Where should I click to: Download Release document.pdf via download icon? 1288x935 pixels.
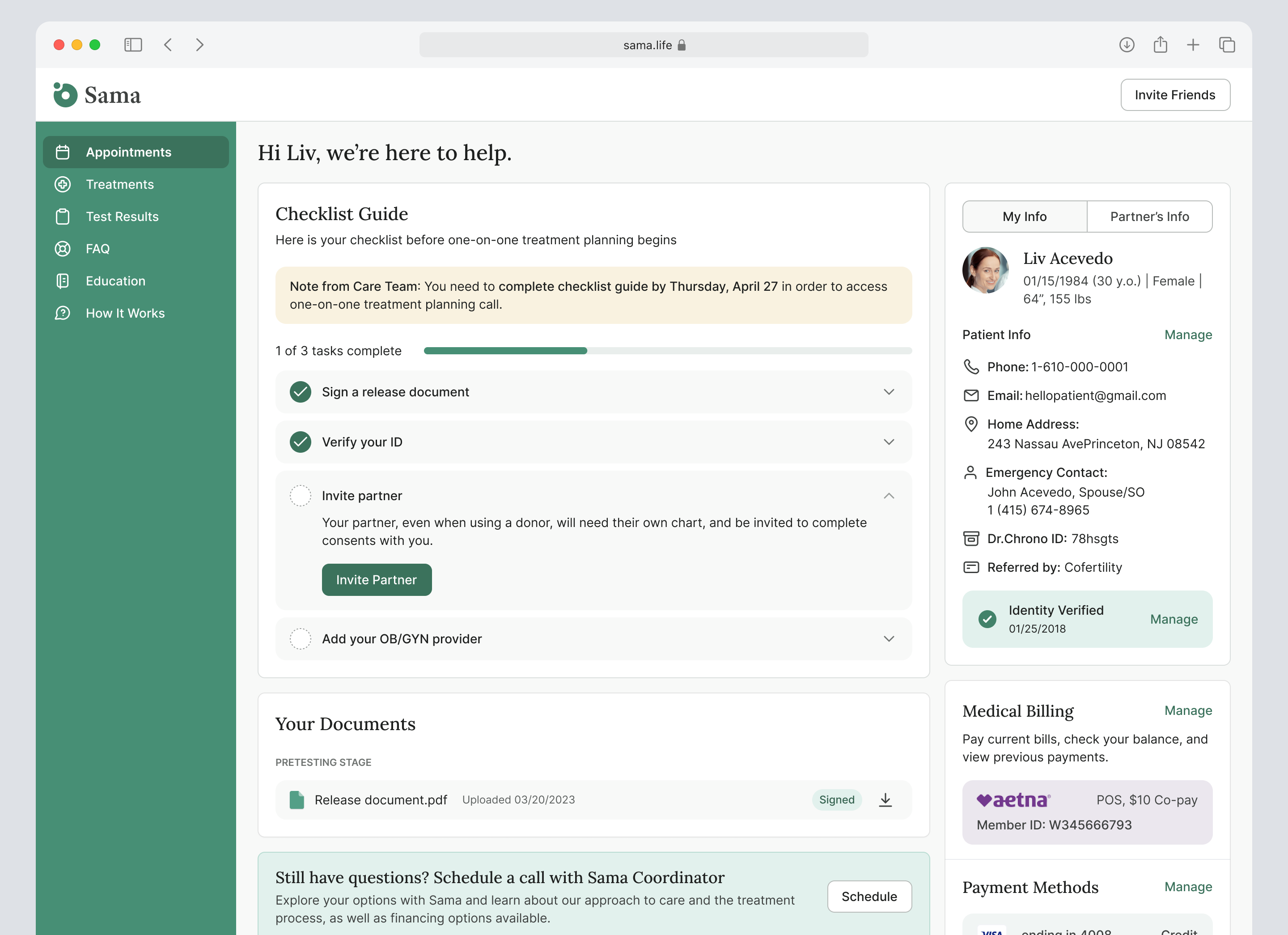tap(885, 800)
